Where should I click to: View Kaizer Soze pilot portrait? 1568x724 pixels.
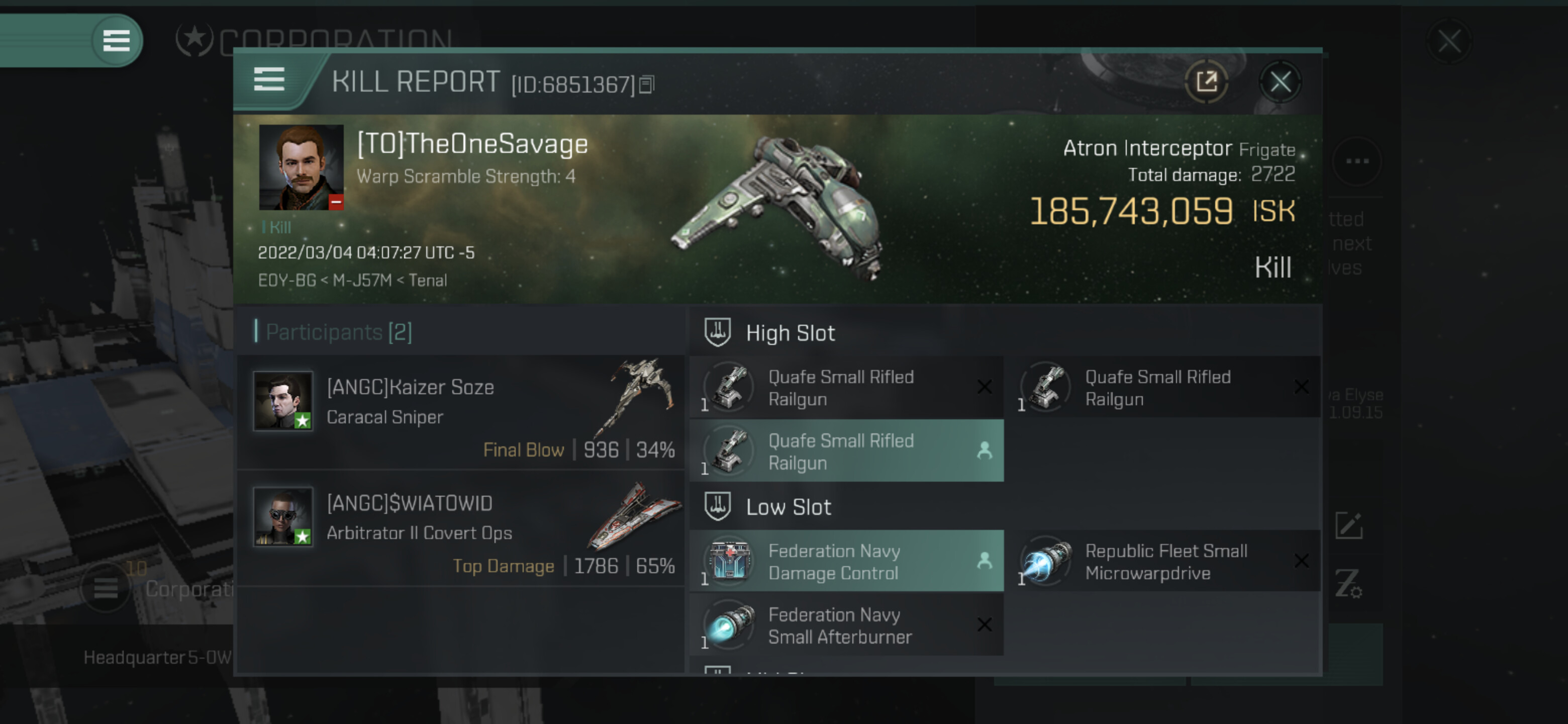point(283,401)
